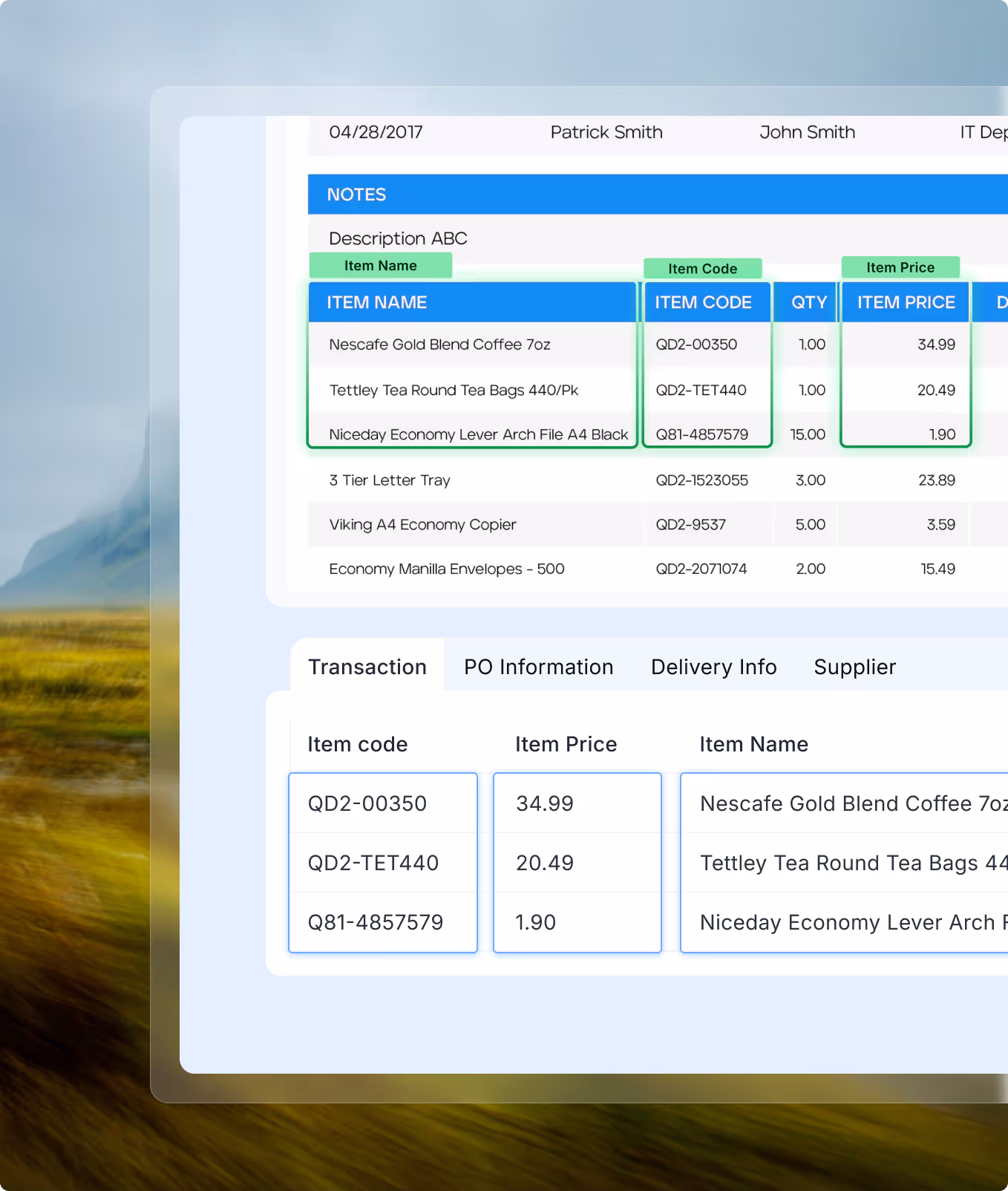
Task: Select Economy Manilla Envelopes - 500 row
Action: [447, 569]
